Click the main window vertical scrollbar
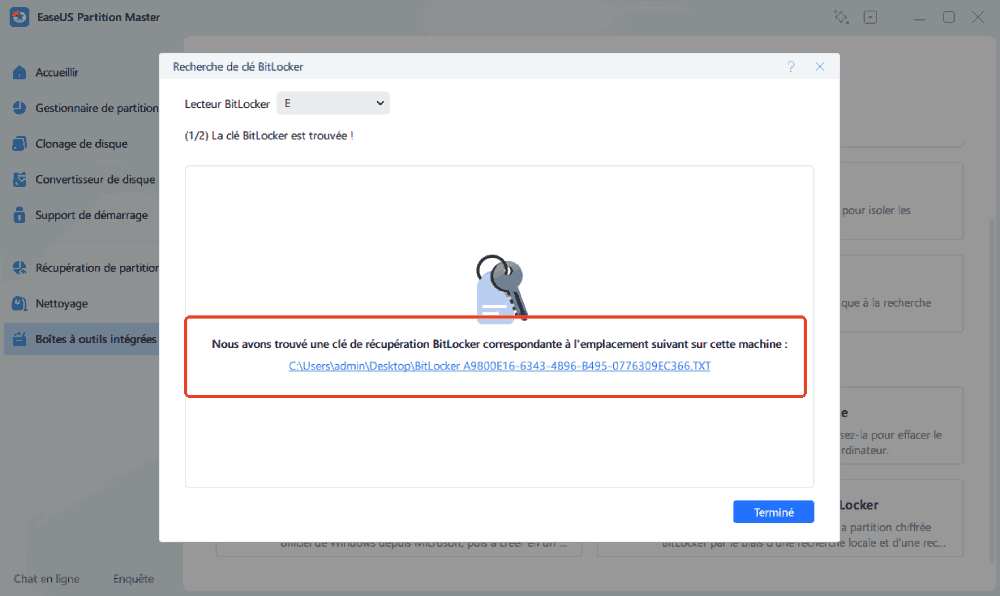This screenshot has height=596, width=1000. 992,392
